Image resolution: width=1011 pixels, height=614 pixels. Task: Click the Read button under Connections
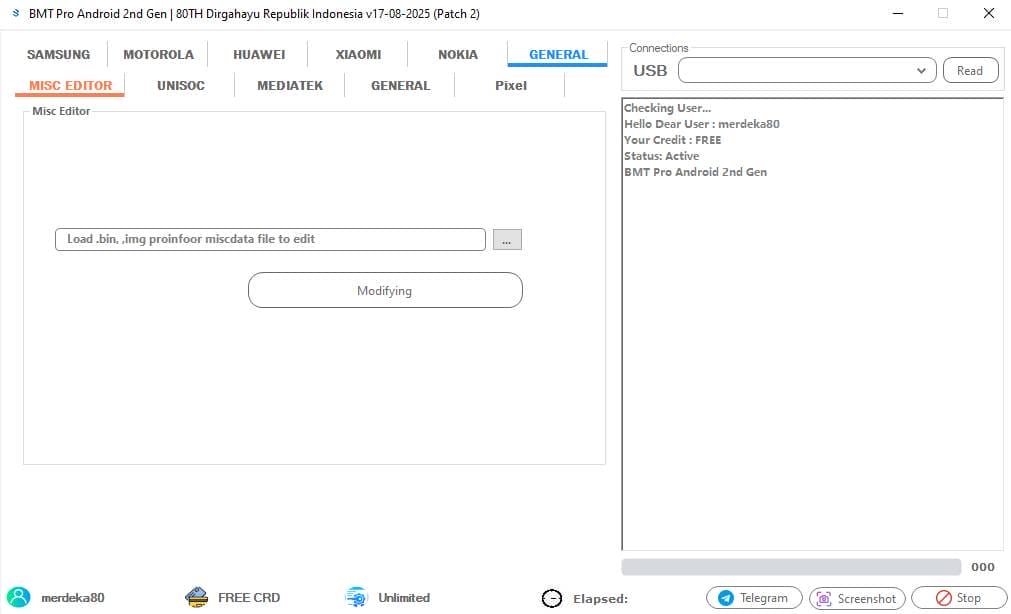click(969, 70)
